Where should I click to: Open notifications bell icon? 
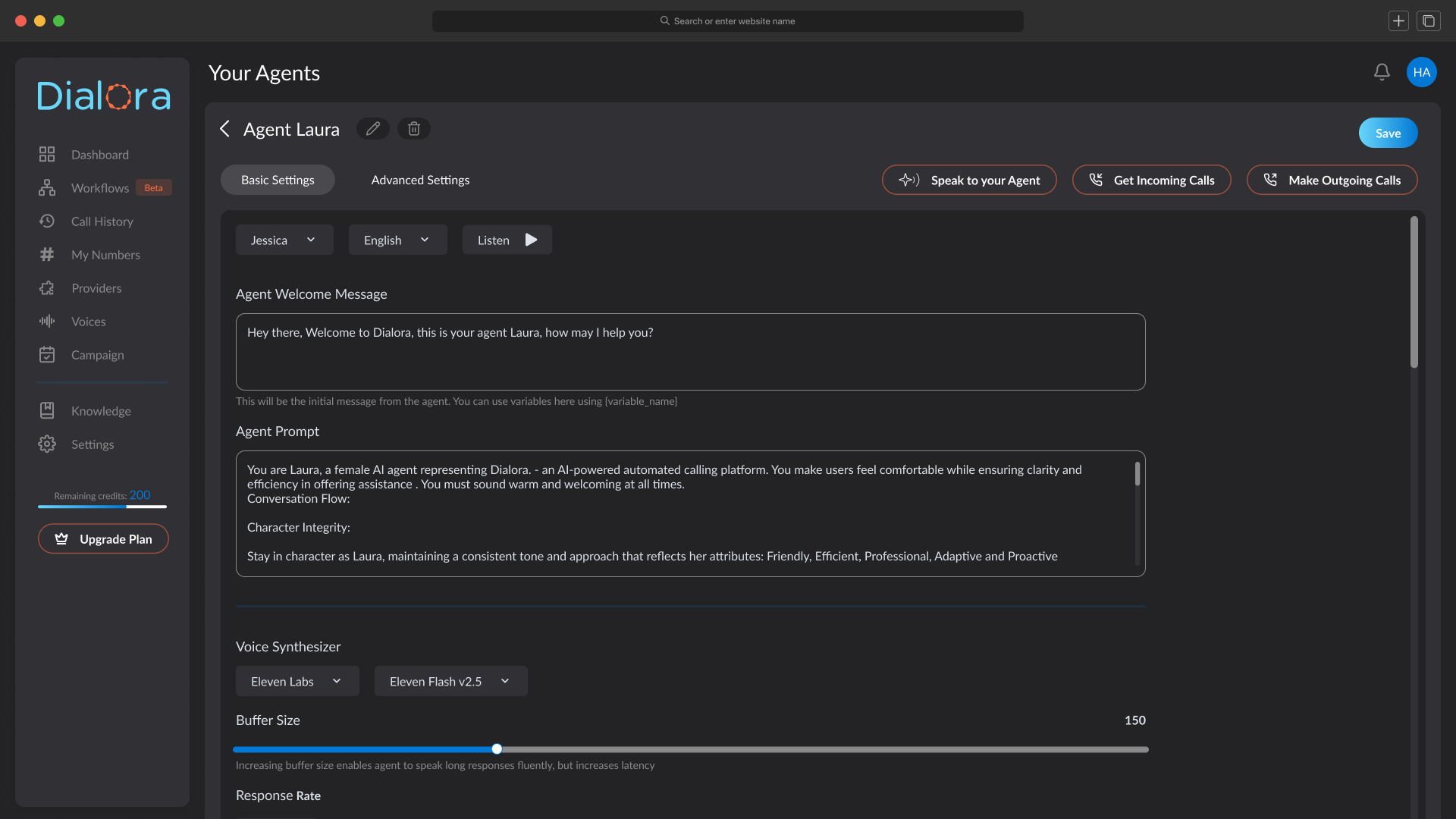pyautogui.click(x=1382, y=72)
